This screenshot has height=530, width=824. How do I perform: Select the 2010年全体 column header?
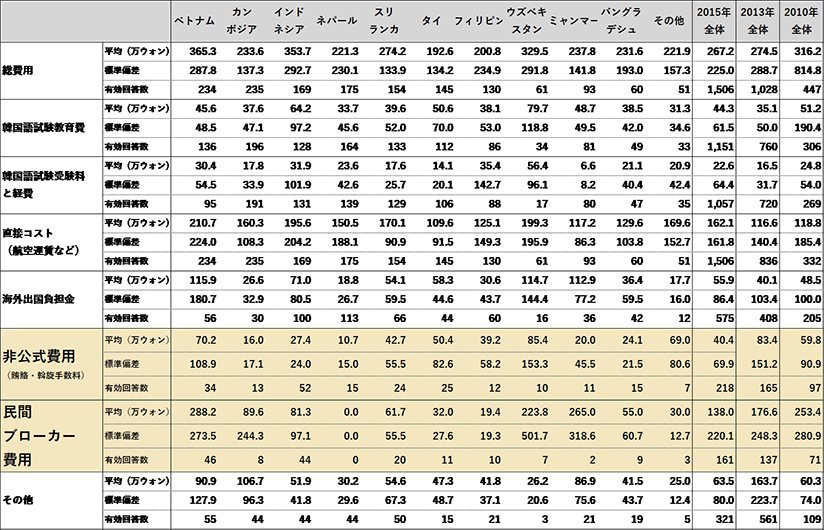802,21
